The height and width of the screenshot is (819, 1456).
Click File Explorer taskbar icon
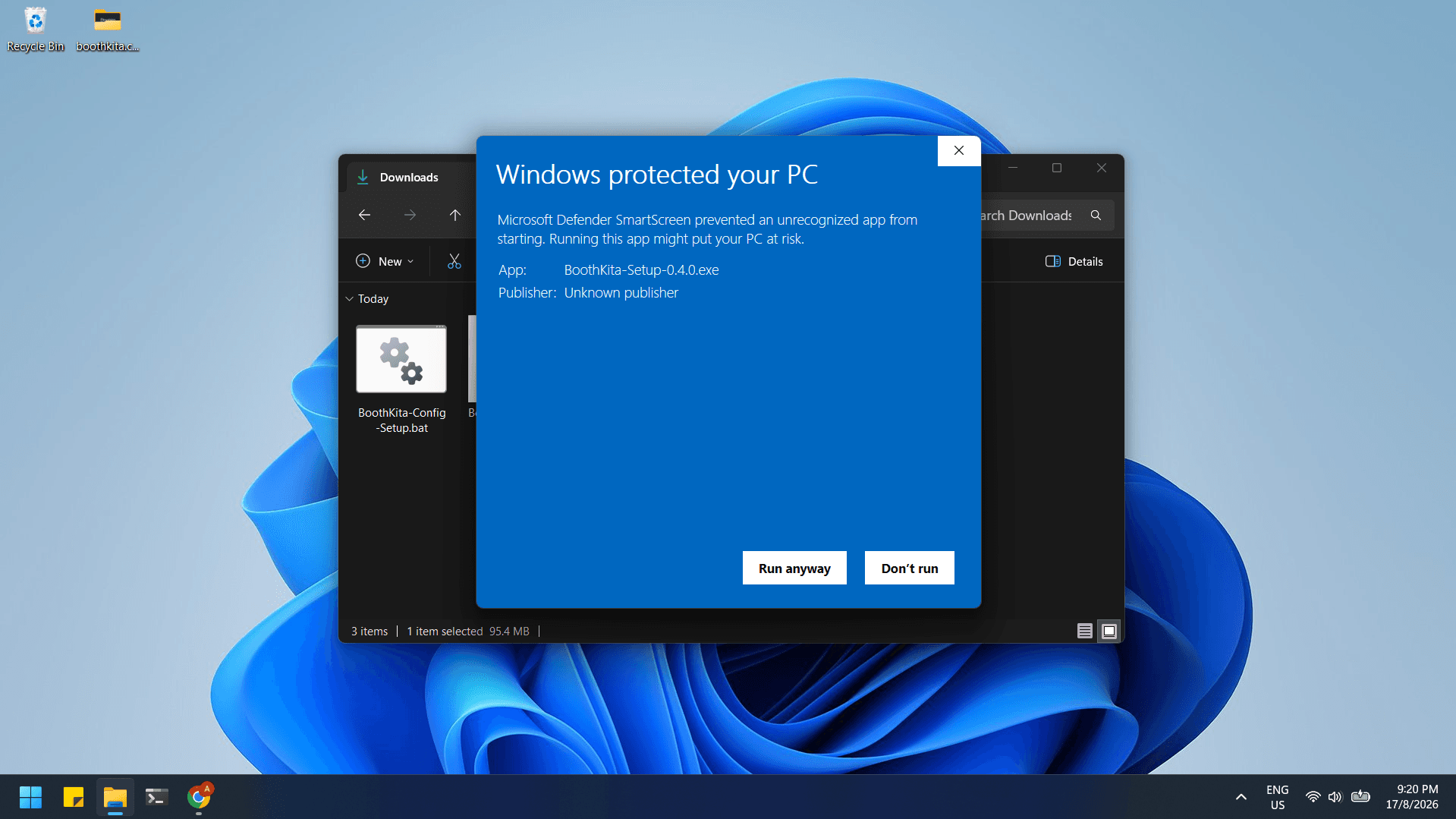(115, 797)
